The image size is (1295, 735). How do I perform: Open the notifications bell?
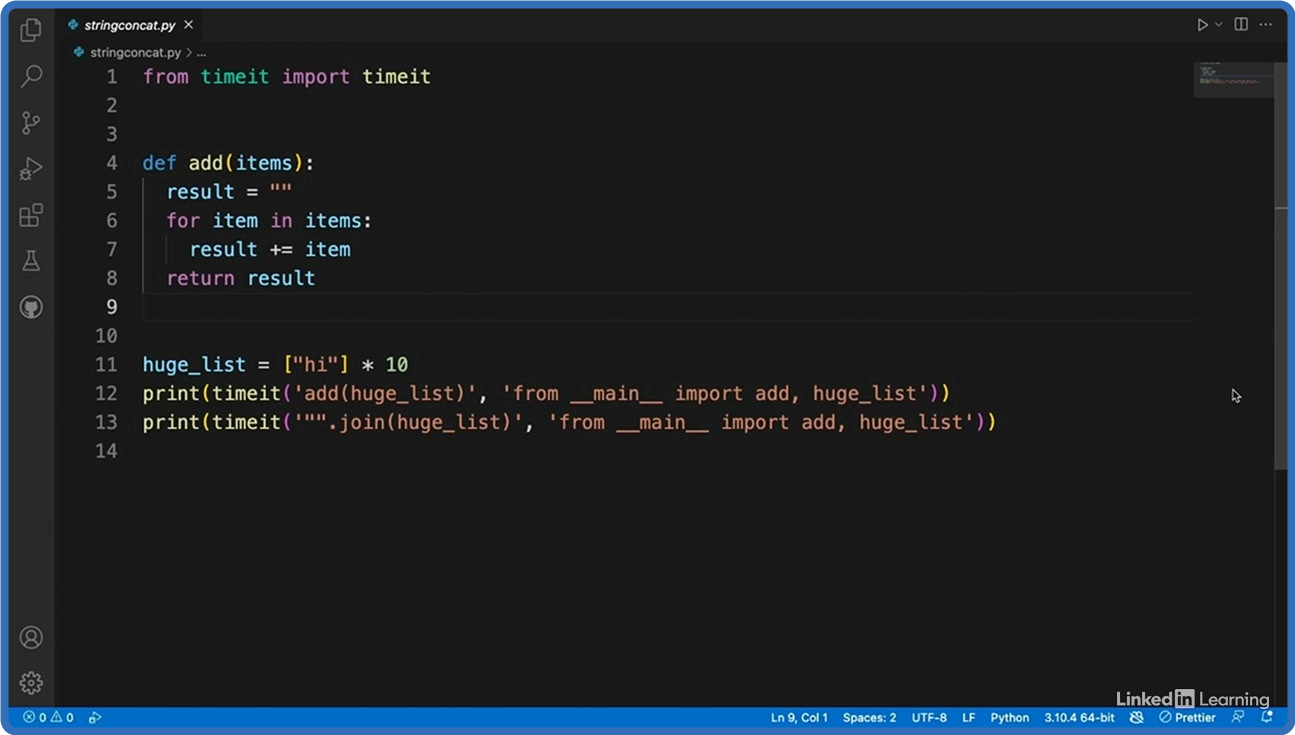tap(1267, 717)
